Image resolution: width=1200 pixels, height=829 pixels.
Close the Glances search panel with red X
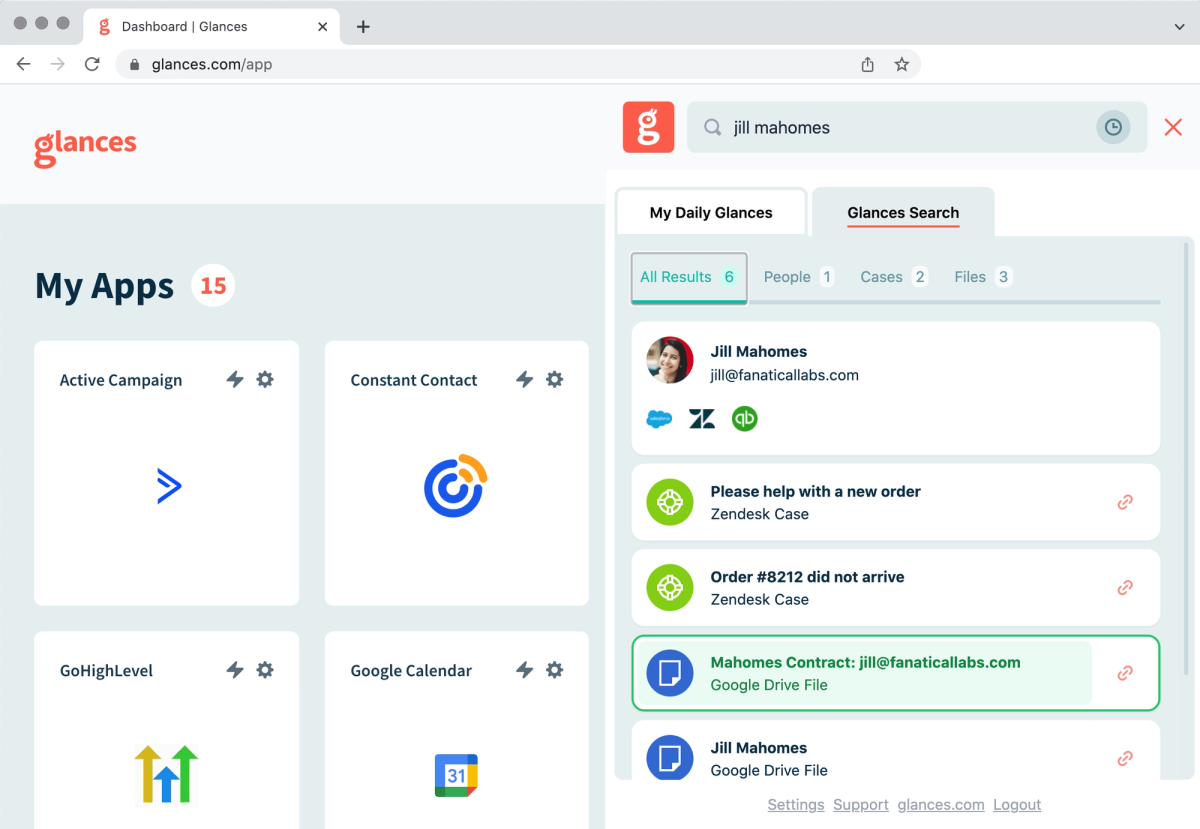(1173, 127)
